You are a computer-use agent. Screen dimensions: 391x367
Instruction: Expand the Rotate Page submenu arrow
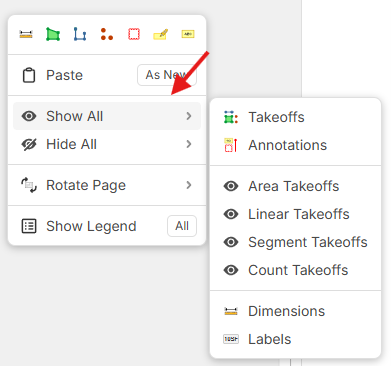[189, 185]
